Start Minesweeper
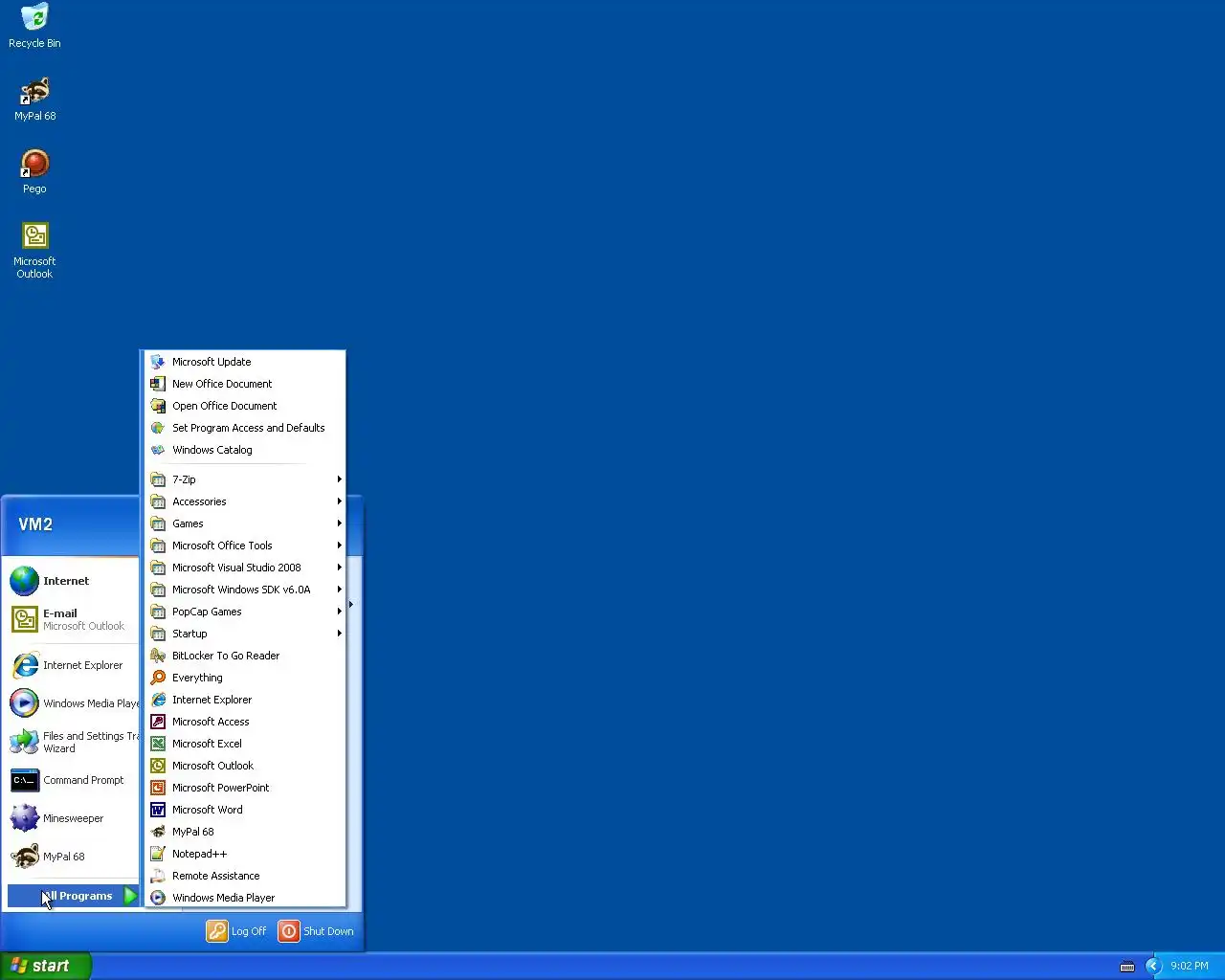The image size is (1225, 980). [73, 818]
